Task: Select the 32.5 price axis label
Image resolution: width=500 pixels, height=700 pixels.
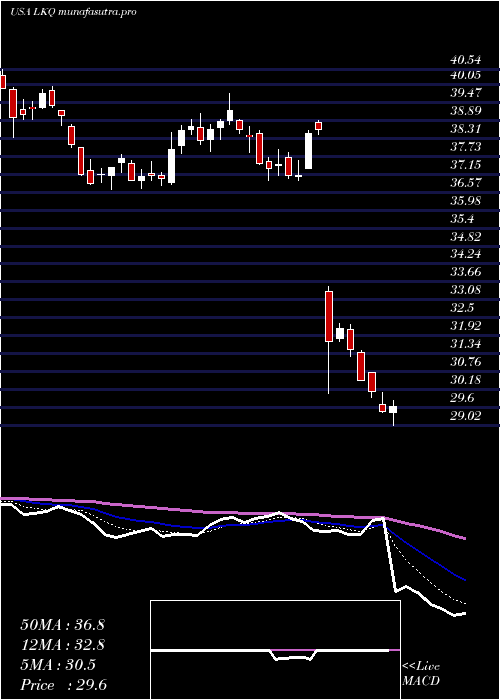Action: coord(462,308)
